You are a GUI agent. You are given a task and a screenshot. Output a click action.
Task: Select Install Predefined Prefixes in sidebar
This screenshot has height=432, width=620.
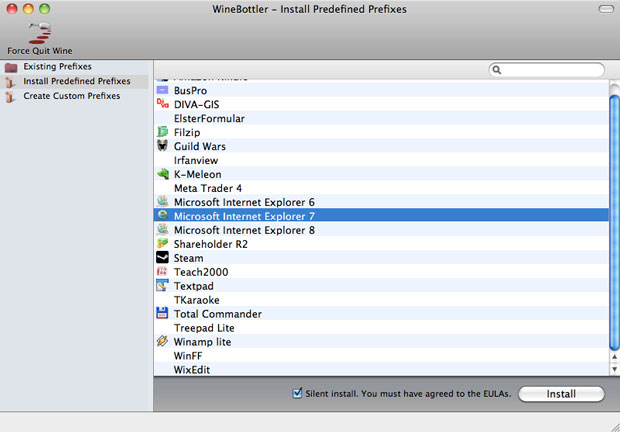point(77,81)
